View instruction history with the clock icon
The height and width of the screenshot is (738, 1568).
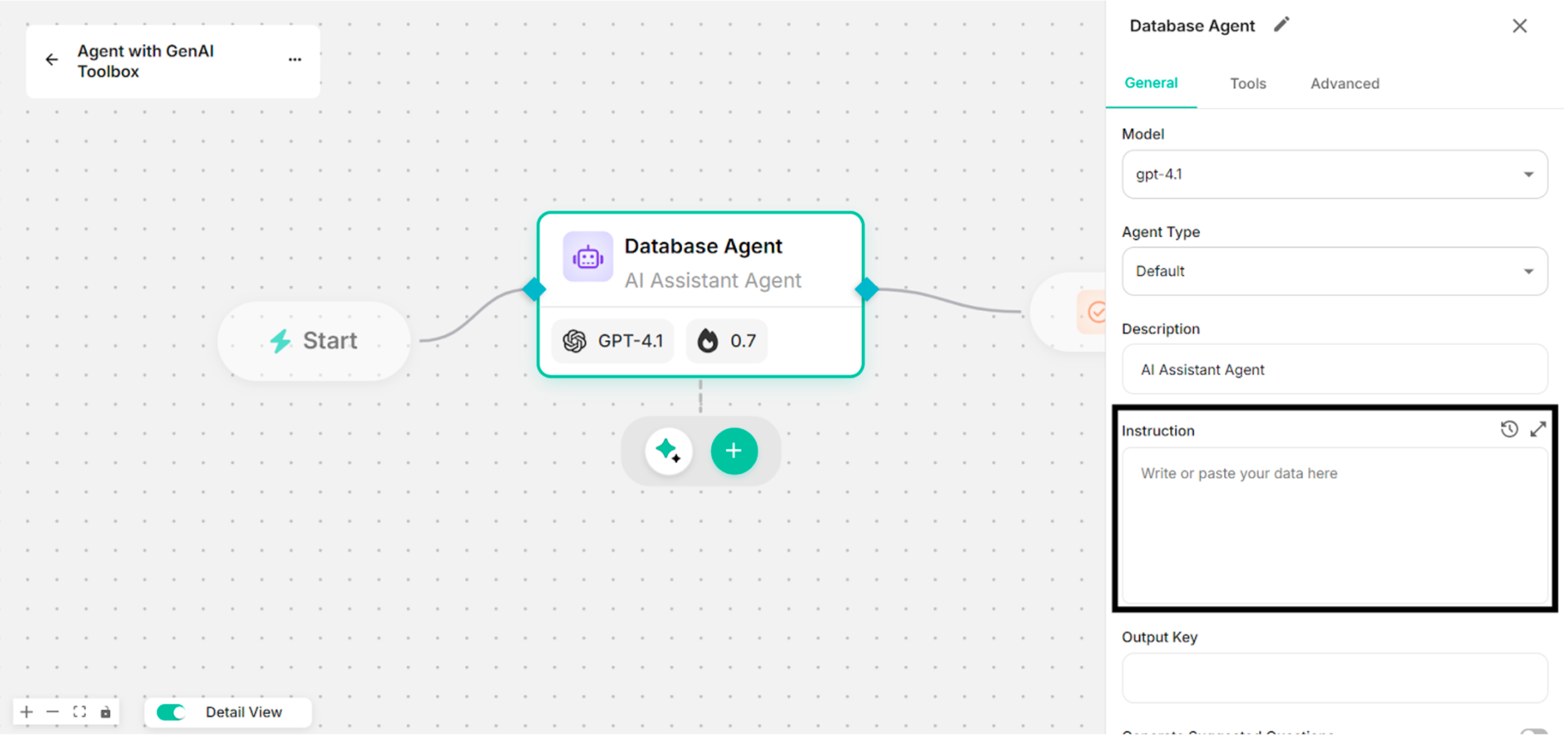pyautogui.click(x=1509, y=430)
